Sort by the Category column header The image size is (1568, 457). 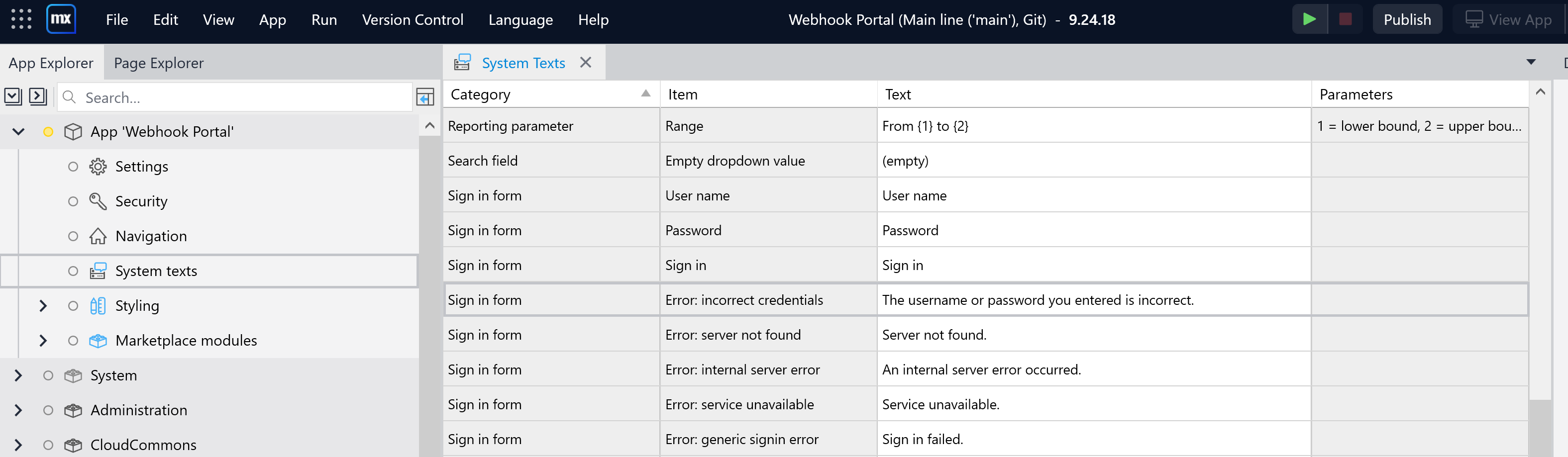click(551, 94)
